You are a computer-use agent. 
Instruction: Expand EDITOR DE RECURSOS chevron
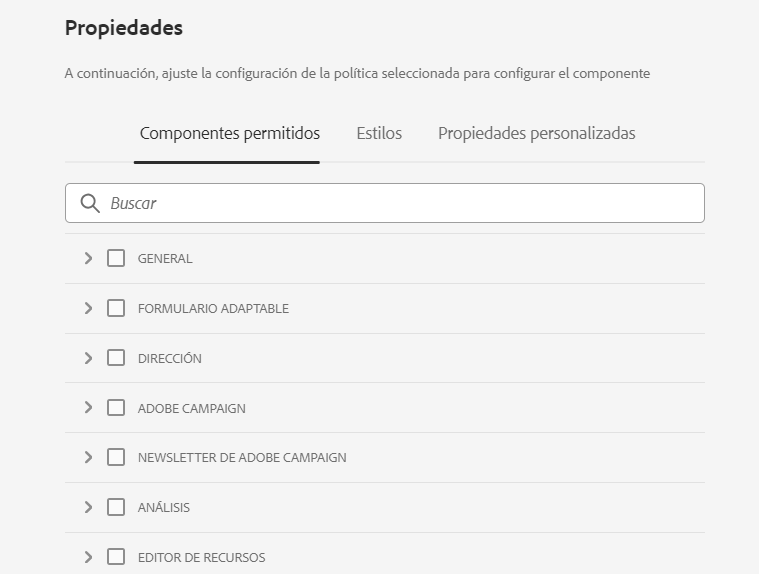(x=88, y=557)
